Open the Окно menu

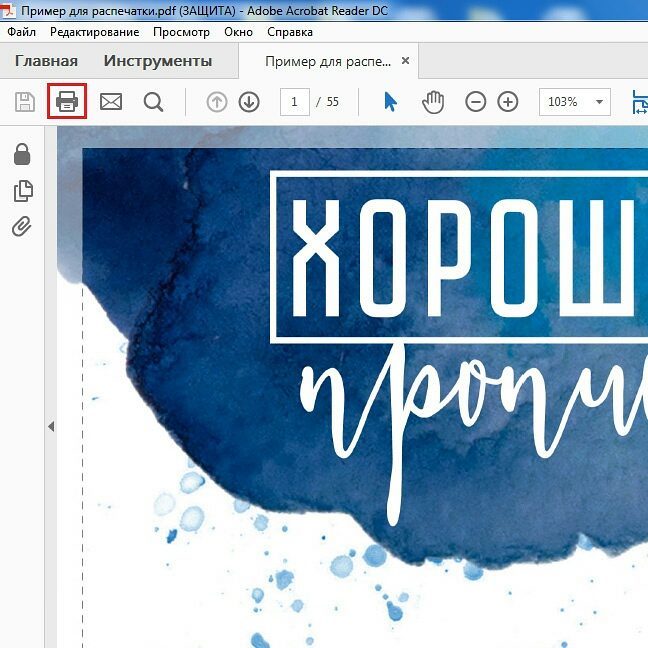click(x=238, y=32)
